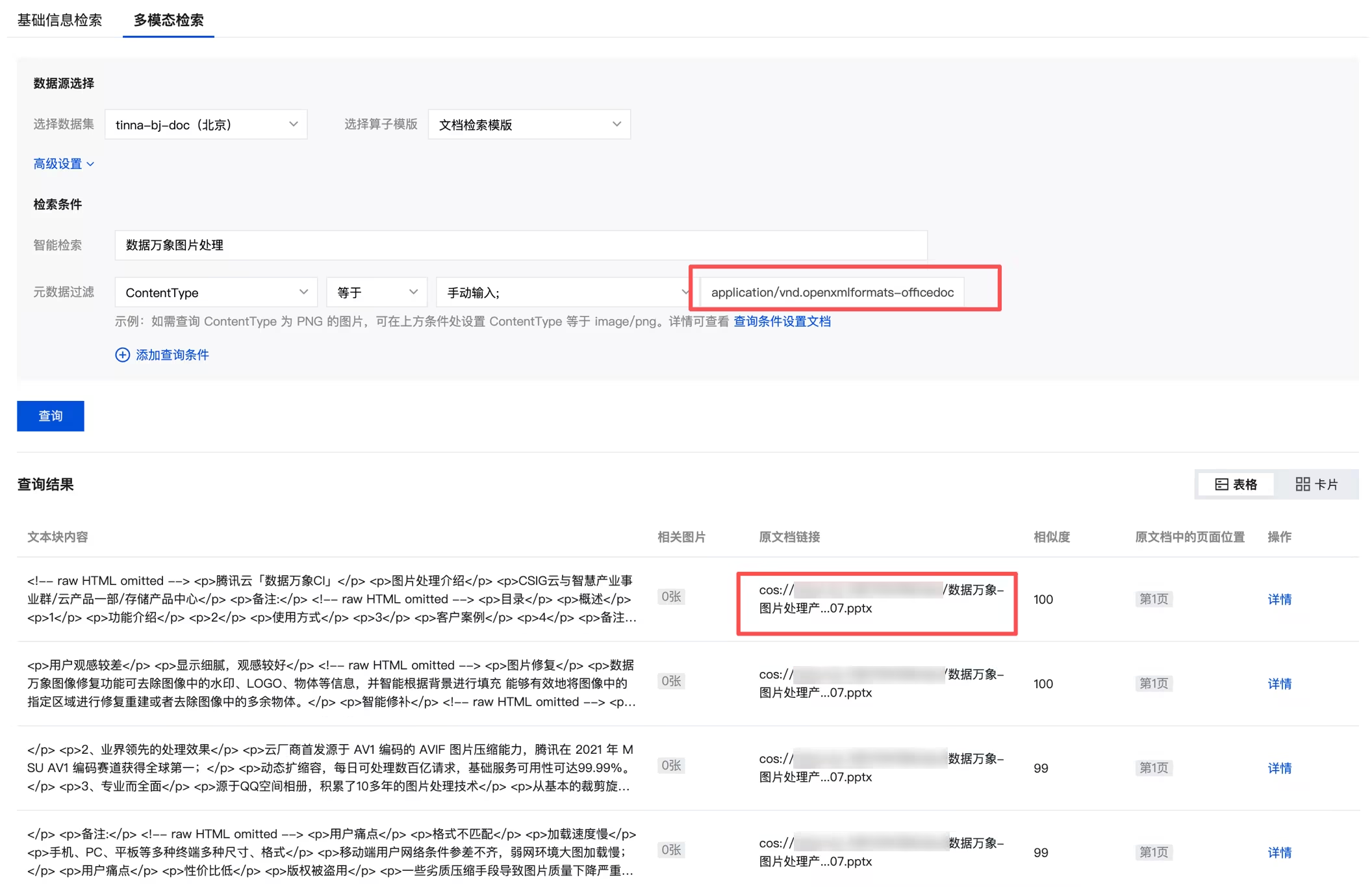Click the application/vnd.openxmlformats value input
Image resolution: width=1372 pixels, height=887 pixels.
pyautogui.click(x=832, y=292)
